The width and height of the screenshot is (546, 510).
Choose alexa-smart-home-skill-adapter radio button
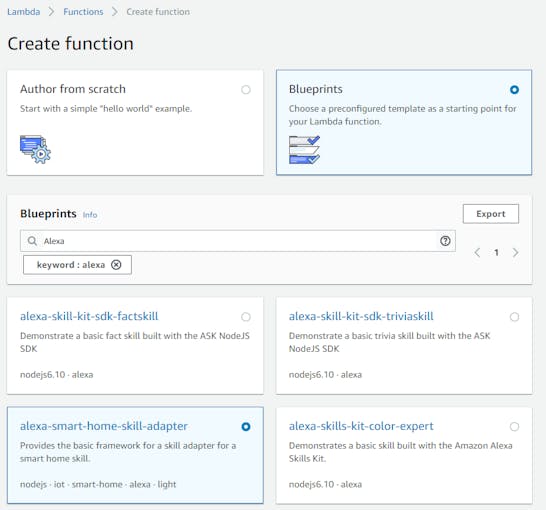(x=246, y=426)
